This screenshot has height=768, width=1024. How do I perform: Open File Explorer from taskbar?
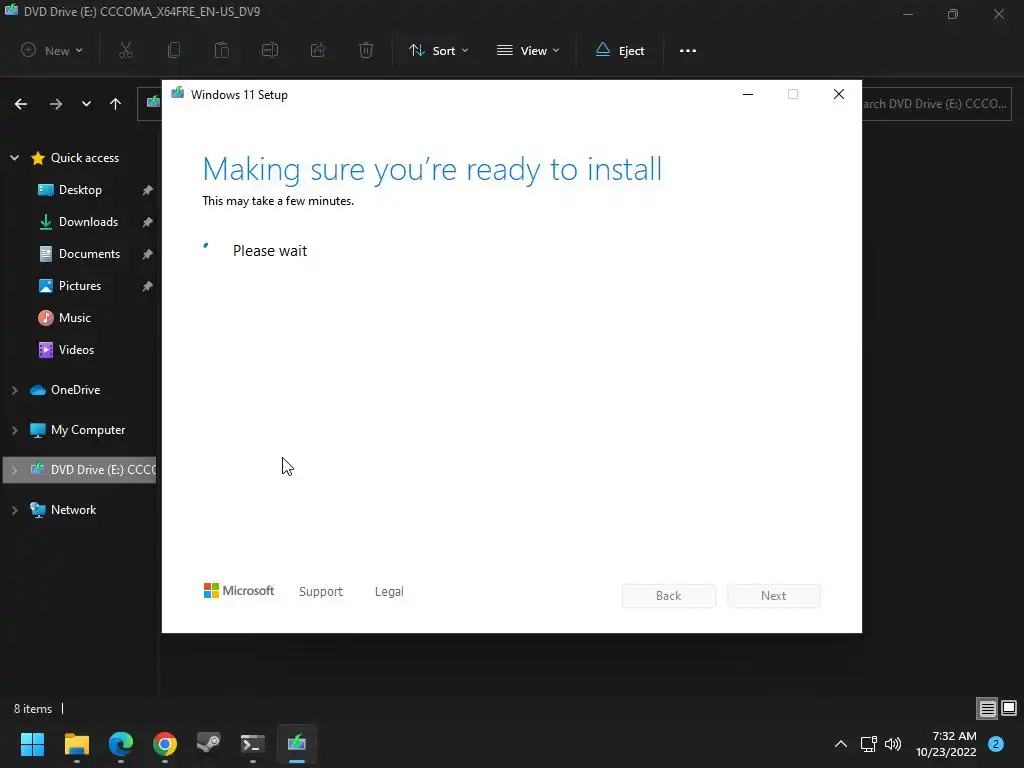[x=76, y=744]
